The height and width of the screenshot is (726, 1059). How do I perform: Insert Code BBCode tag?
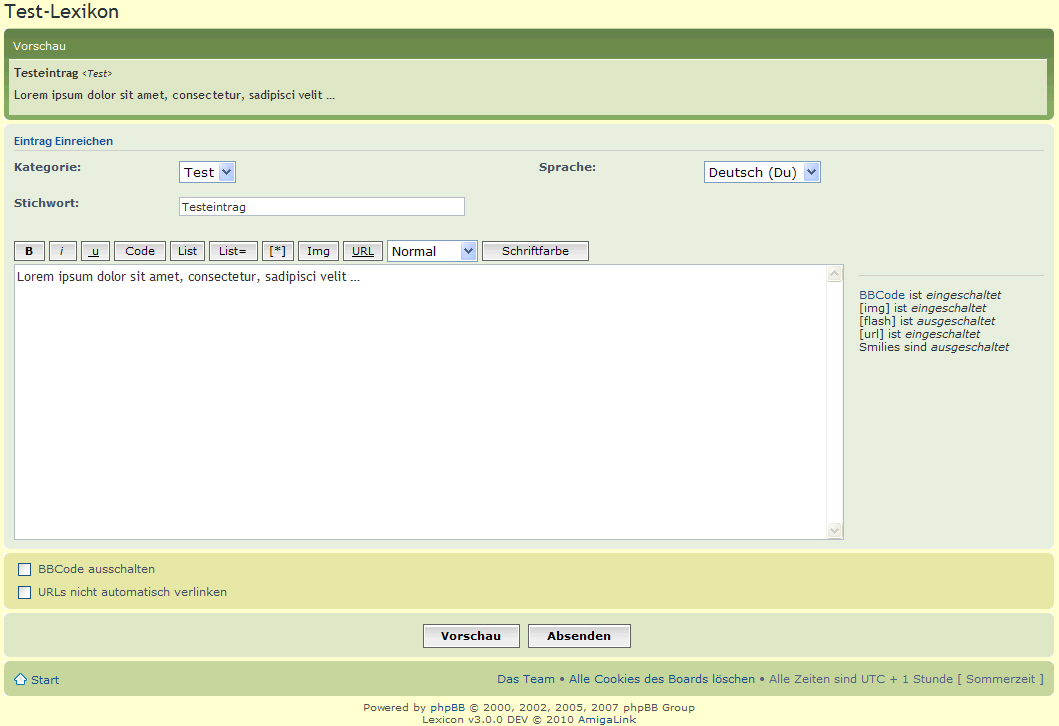[x=140, y=251]
